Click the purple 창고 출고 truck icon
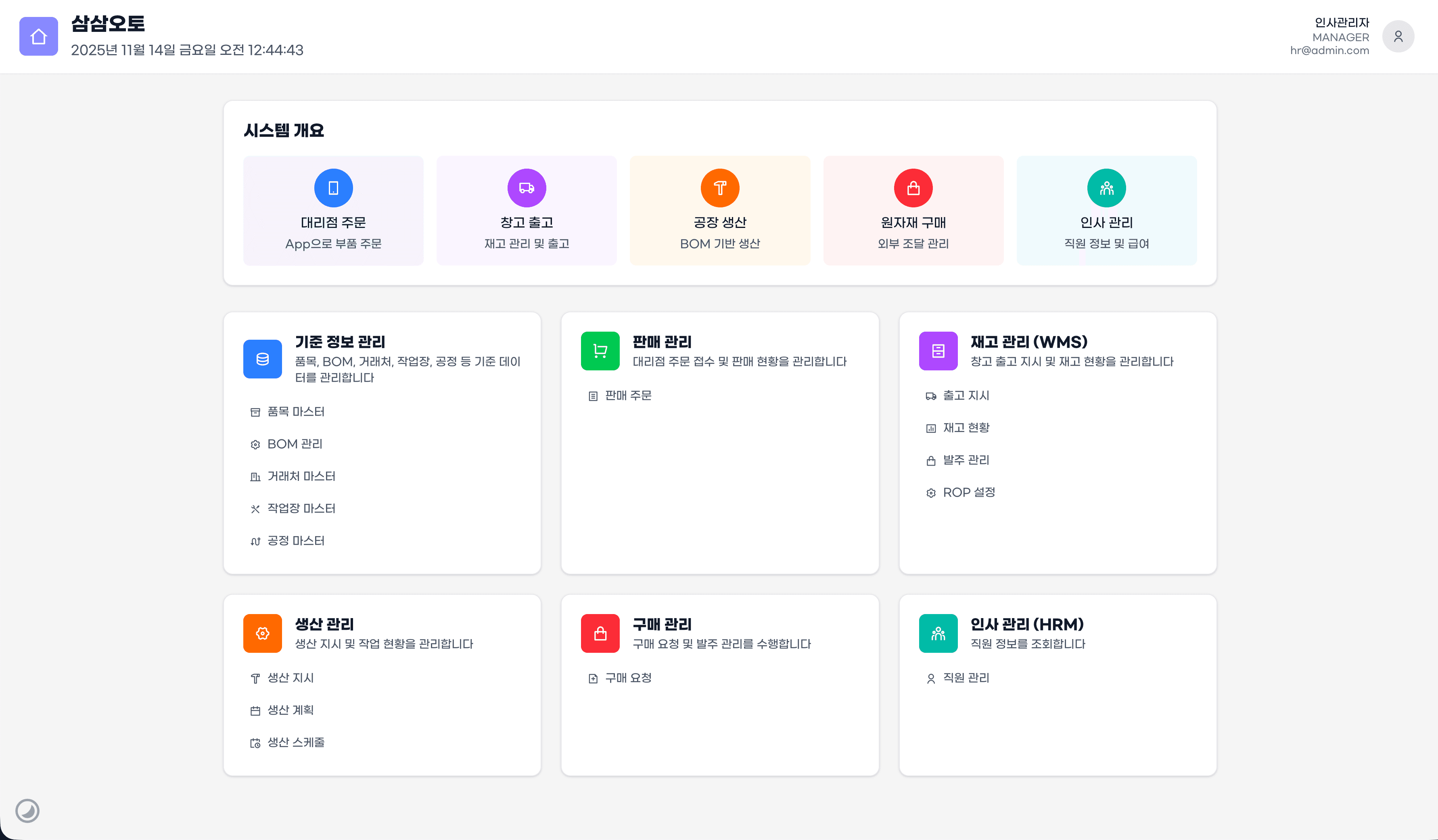The width and height of the screenshot is (1438, 840). [526, 188]
